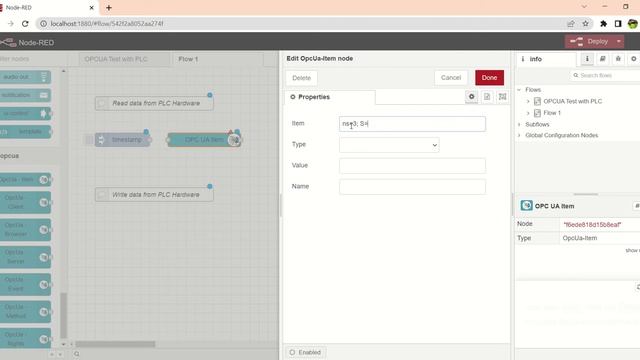
Task: Open the Type dropdown
Action: pyautogui.click(x=389, y=145)
